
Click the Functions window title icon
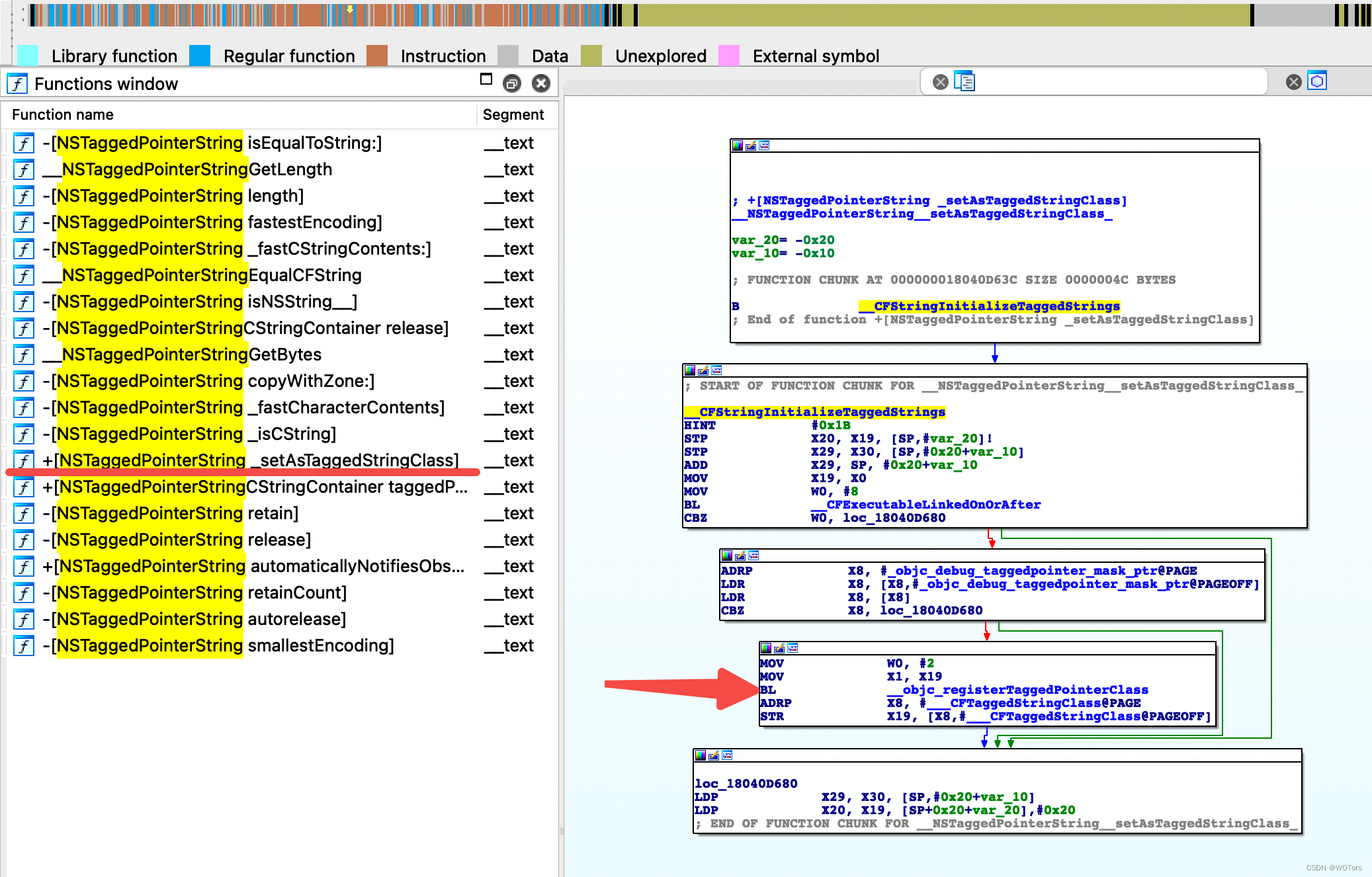pyautogui.click(x=17, y=84)
